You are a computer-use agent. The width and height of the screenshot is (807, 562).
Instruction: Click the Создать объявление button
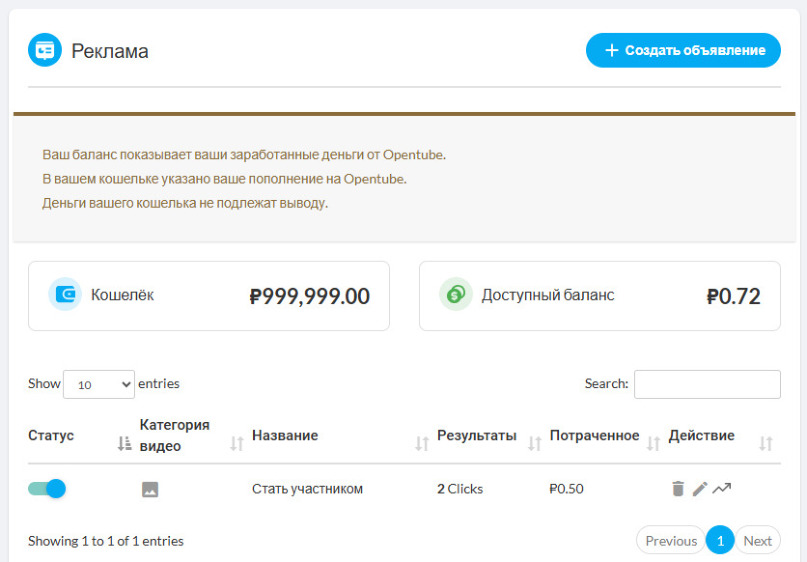(683, 50)
